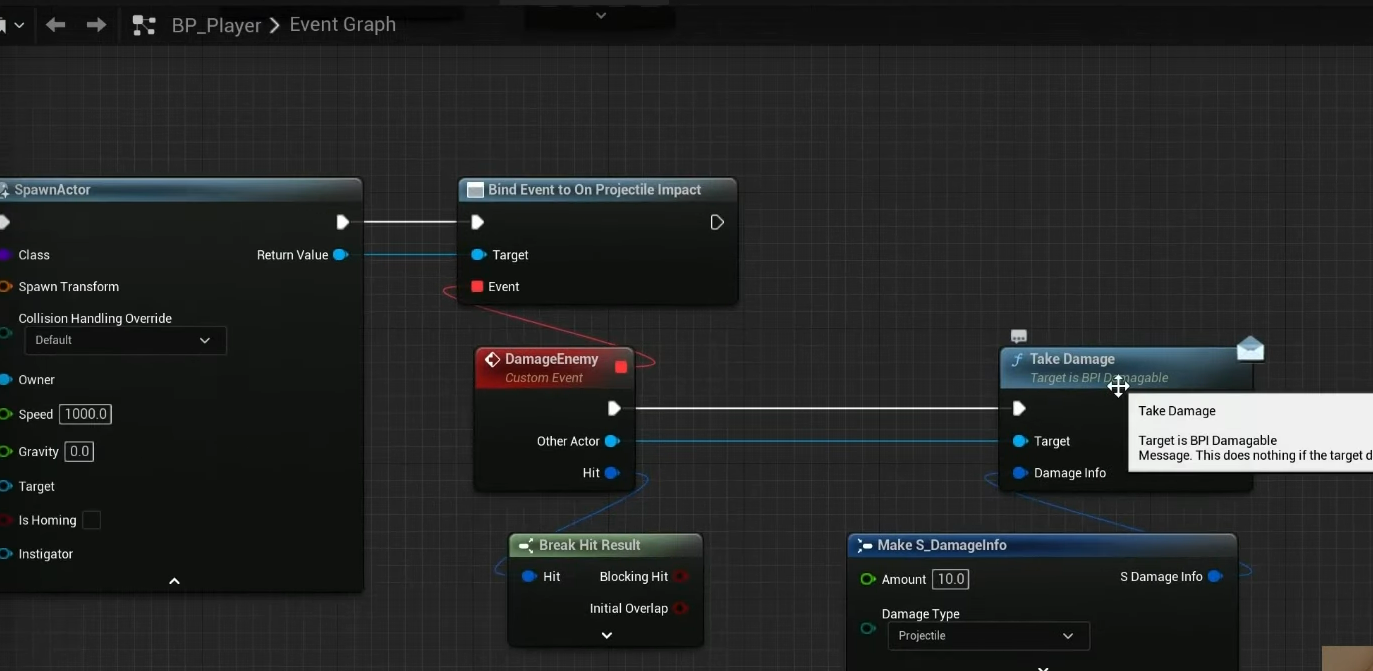
Task: Click the red Event pin on Bind Event
Action: [x=477, y=287]
